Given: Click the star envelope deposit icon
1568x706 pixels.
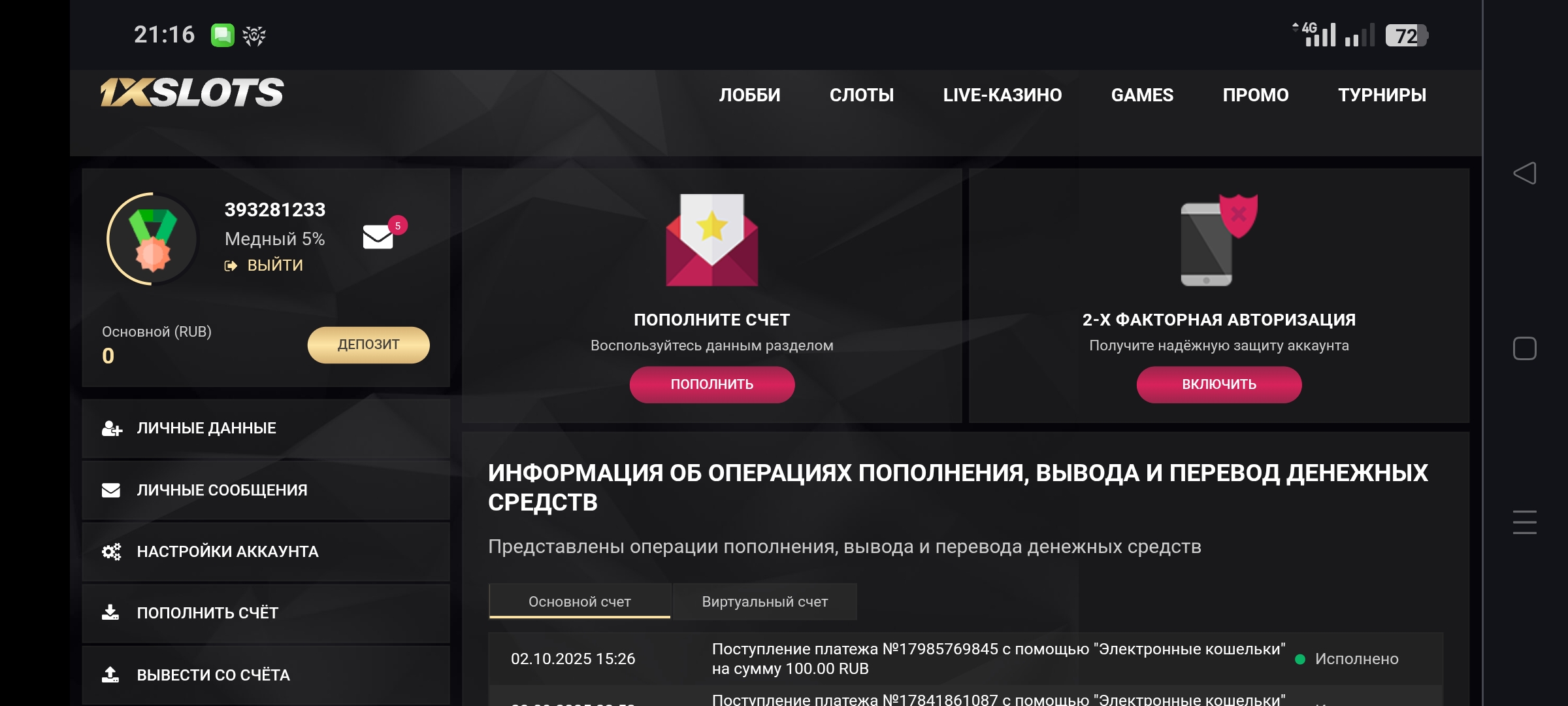Looking at the screenshot, I should tap(711, 240).
